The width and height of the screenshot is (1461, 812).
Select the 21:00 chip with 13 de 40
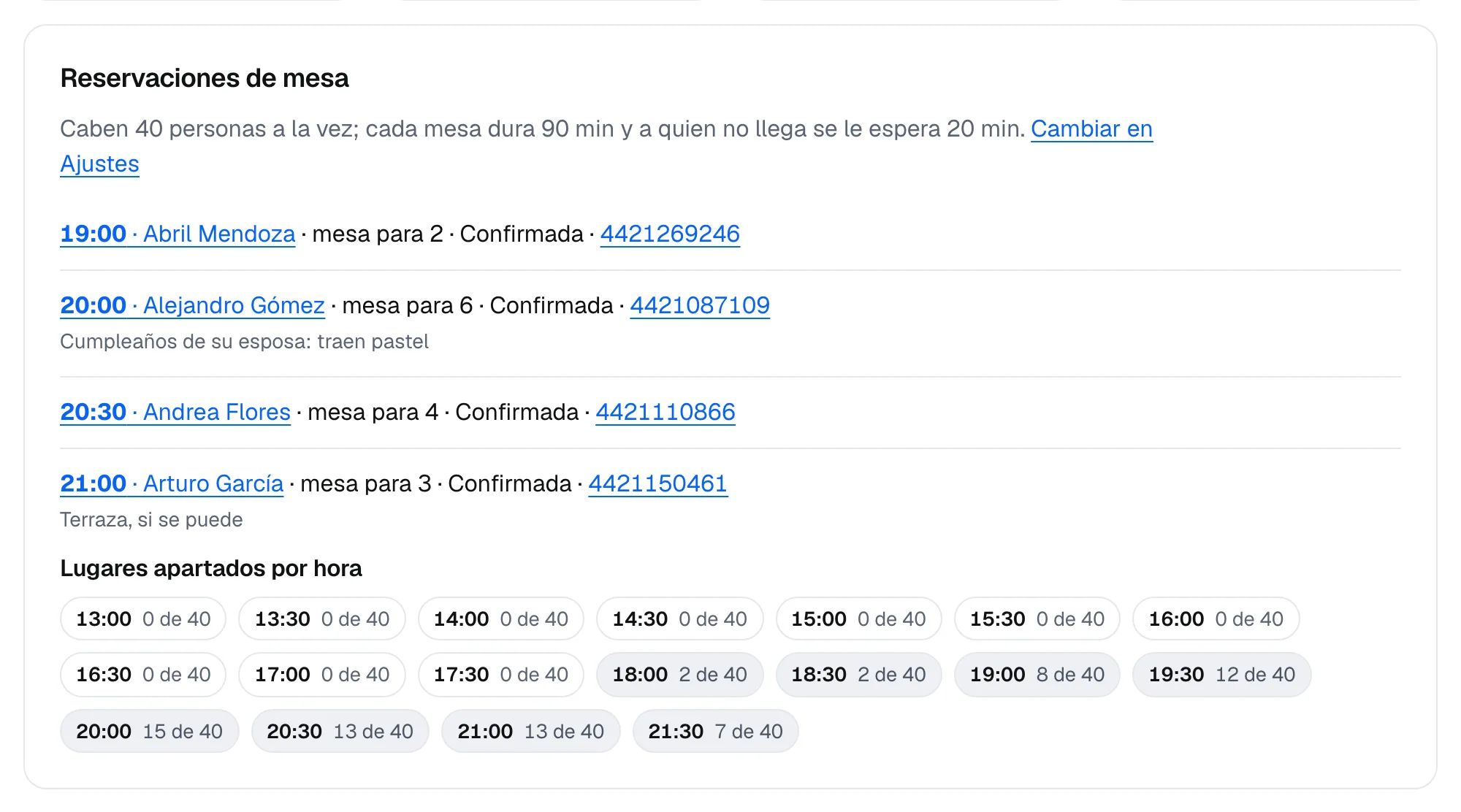coord(531,732)
